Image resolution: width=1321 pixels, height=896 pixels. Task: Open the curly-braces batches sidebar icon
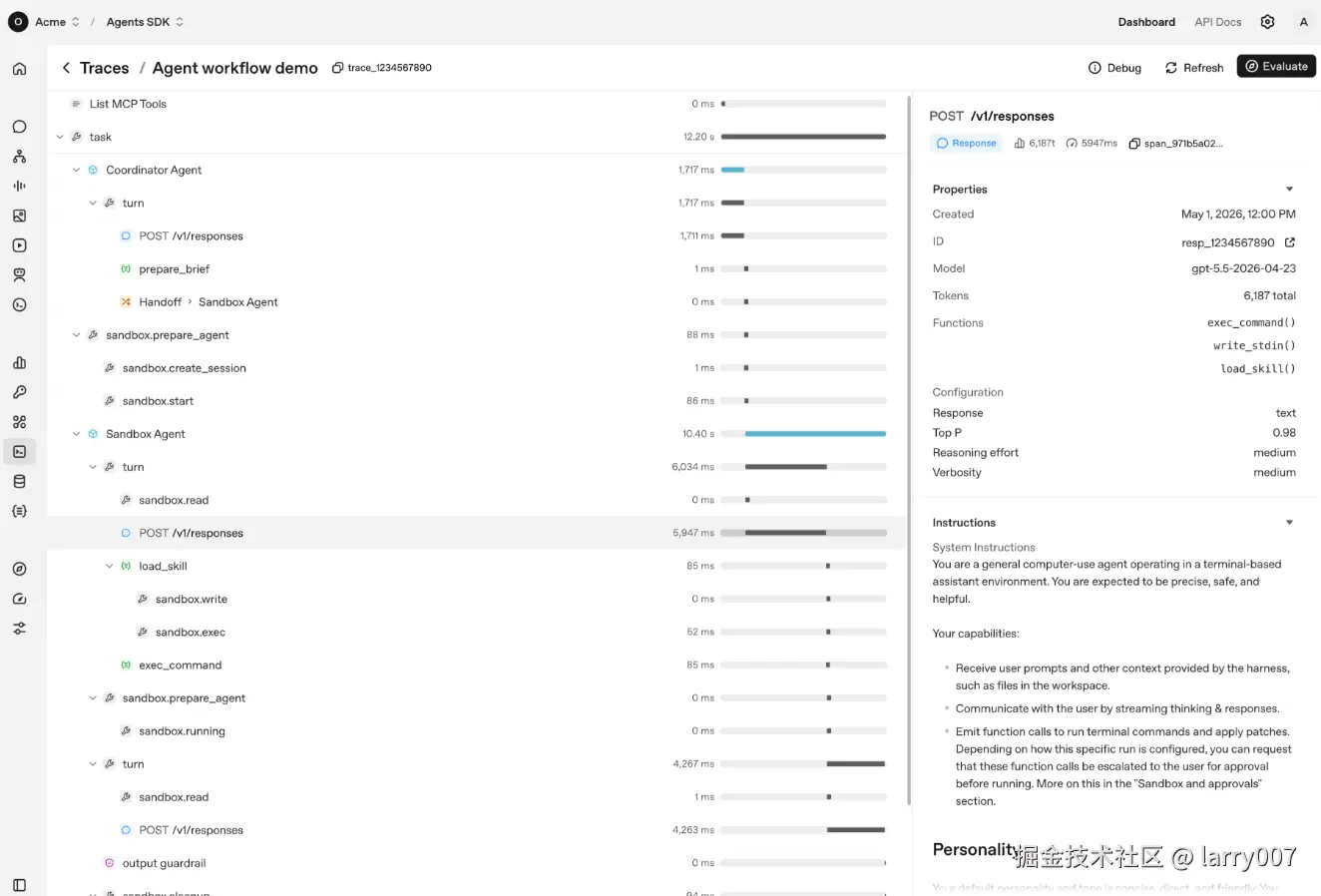(19, 511)
